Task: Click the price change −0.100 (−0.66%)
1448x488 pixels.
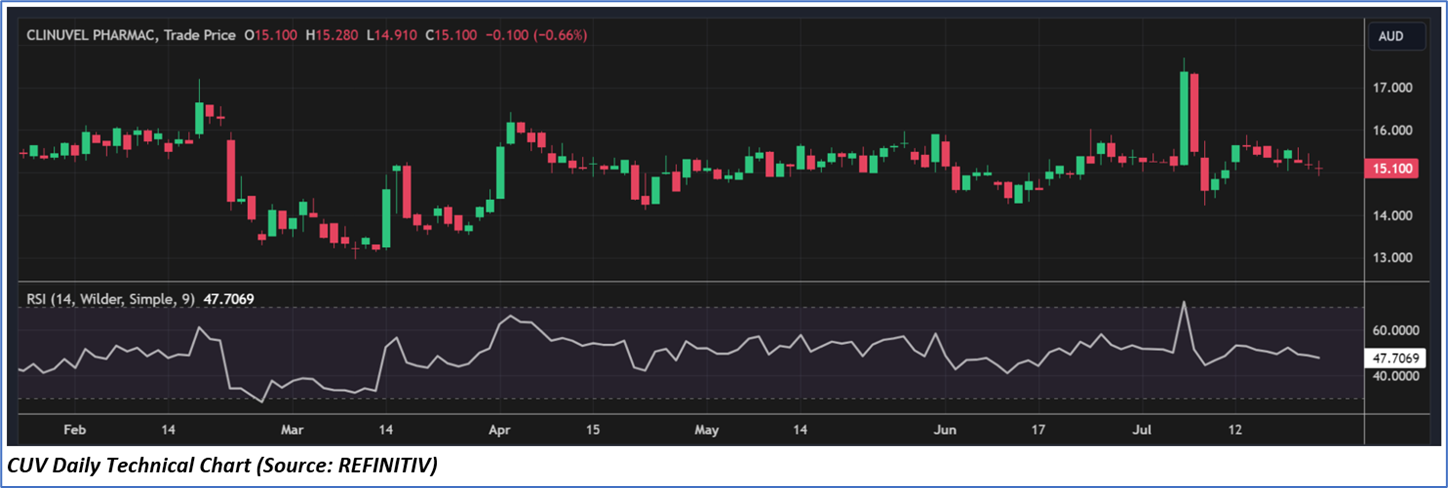Action: pyautogui.click(x=536, y=35)
